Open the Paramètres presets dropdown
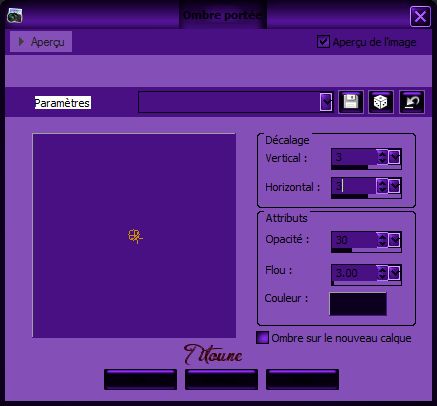 (326, 102)
